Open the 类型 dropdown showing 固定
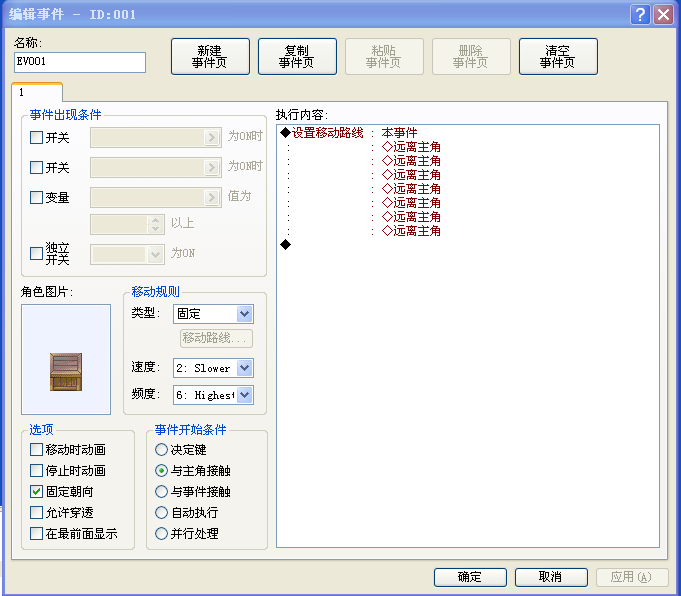Screen dimensions: 681x596 pos(213,314)
